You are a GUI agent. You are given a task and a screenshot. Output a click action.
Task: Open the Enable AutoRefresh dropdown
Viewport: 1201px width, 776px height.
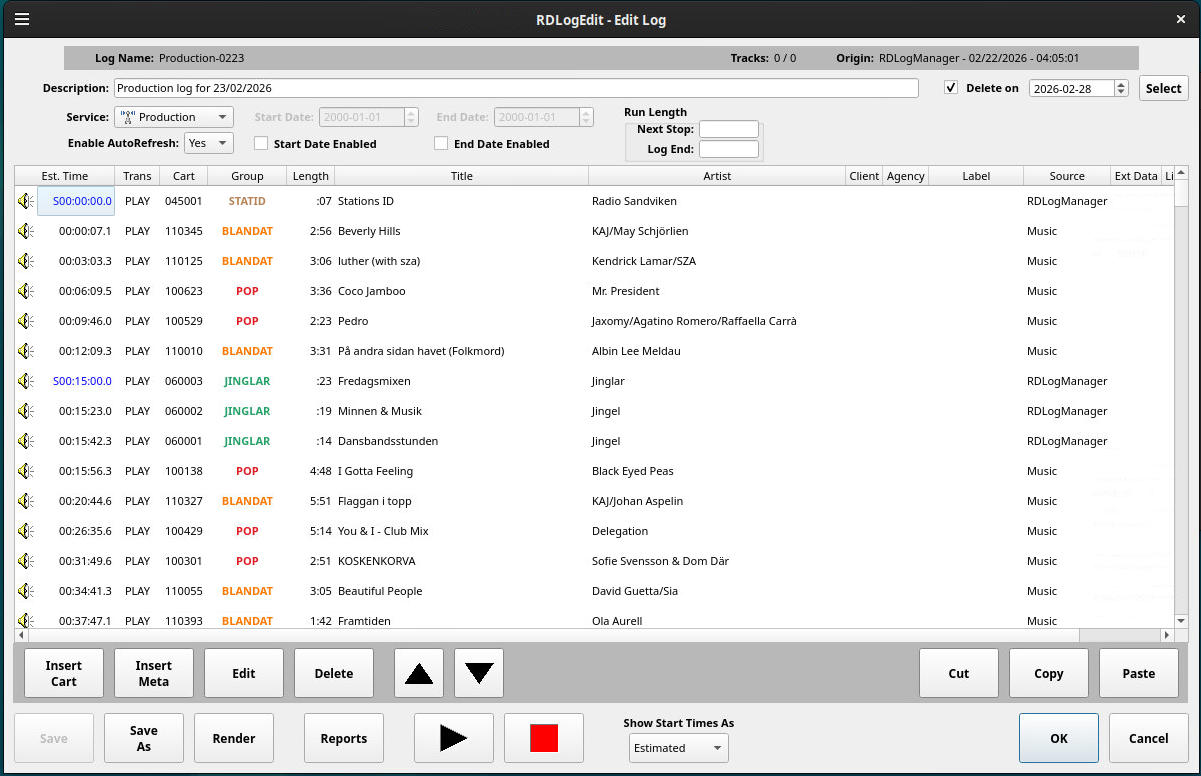click(x=209, y=143)
